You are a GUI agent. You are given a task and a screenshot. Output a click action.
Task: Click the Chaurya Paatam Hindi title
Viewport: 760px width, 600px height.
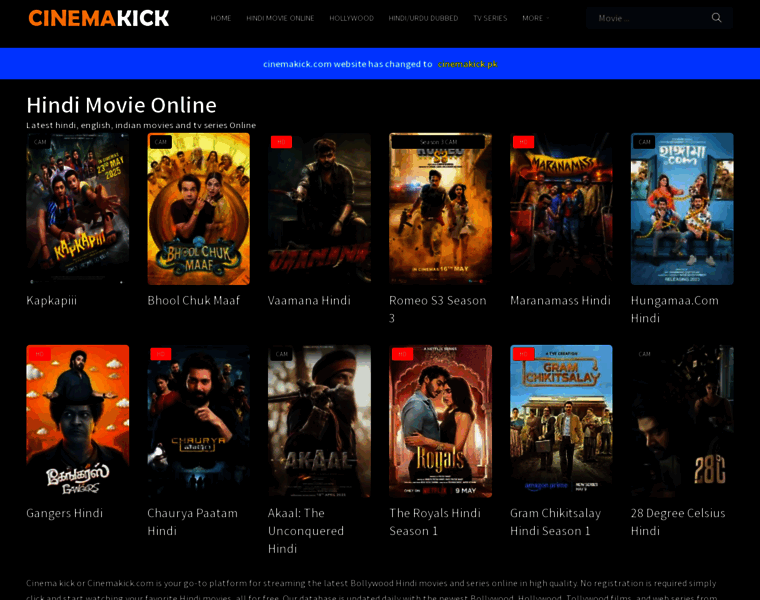pos(192,521)
